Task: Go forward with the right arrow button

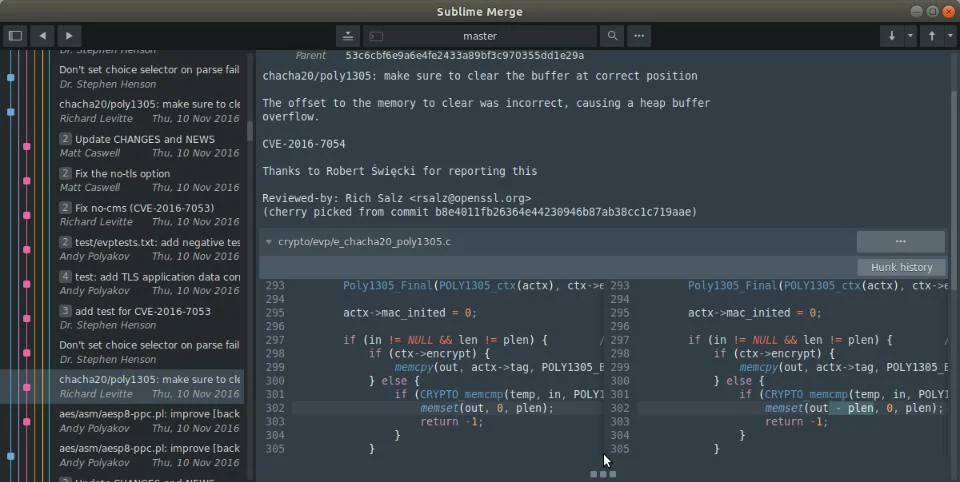Action: (69, 36)
